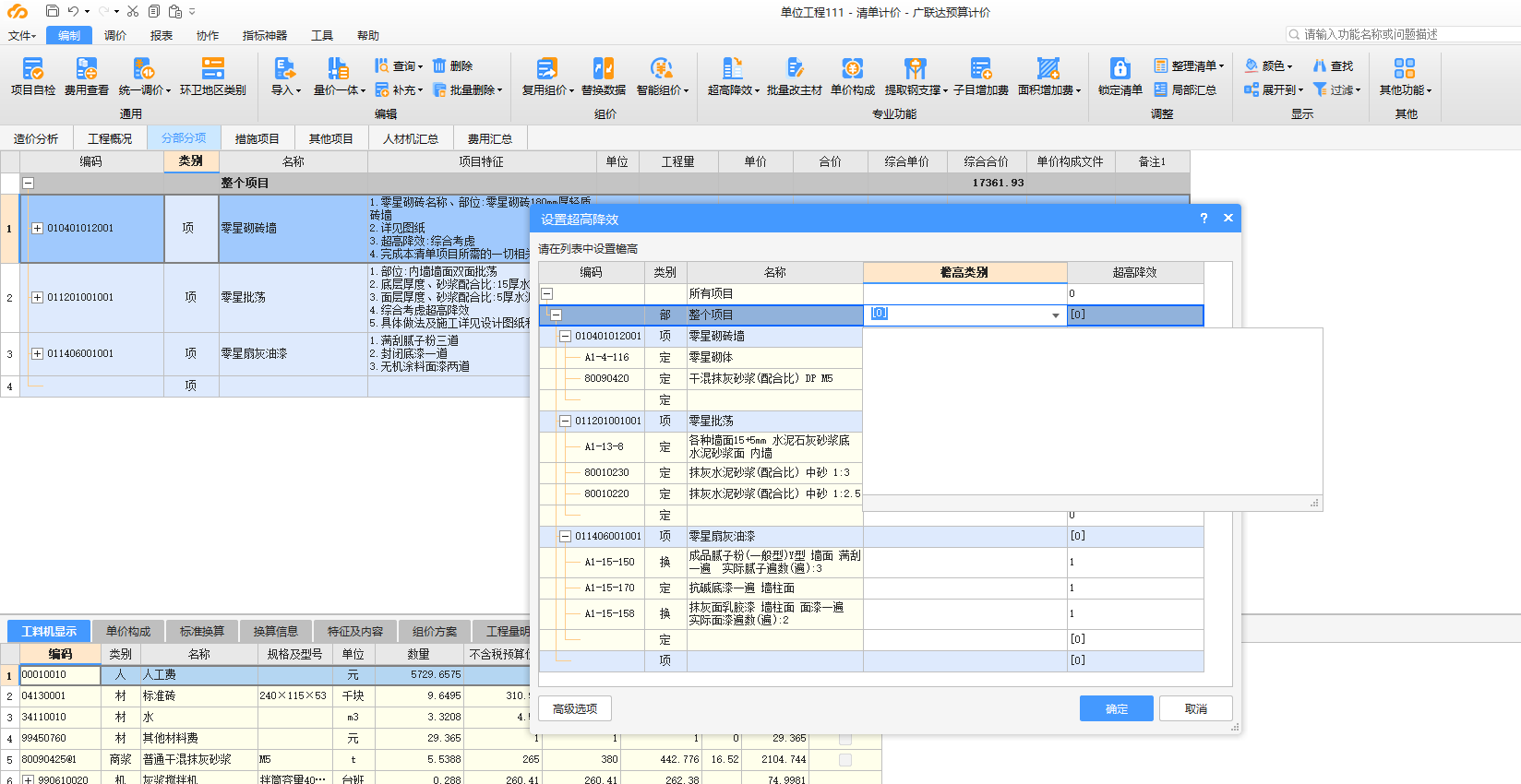The height and width of the screenshot is (784, 1521).
Task: Expand row 010401012001 in main table
Action: coord(38,229)
